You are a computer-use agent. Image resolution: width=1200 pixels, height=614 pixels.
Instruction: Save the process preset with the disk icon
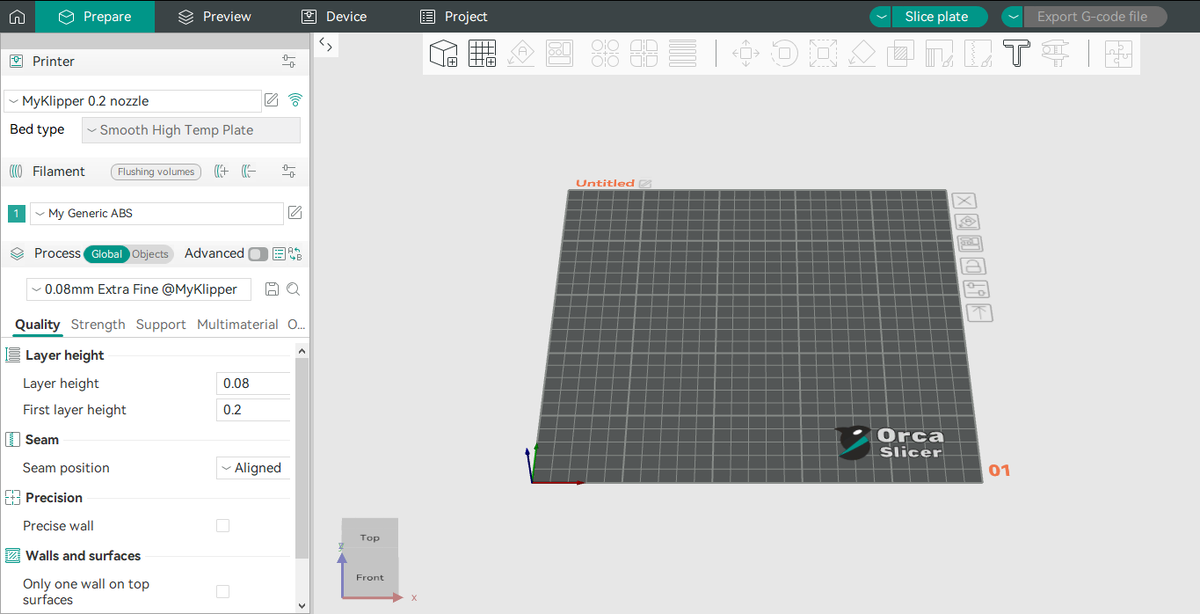(x=271, y=289)
